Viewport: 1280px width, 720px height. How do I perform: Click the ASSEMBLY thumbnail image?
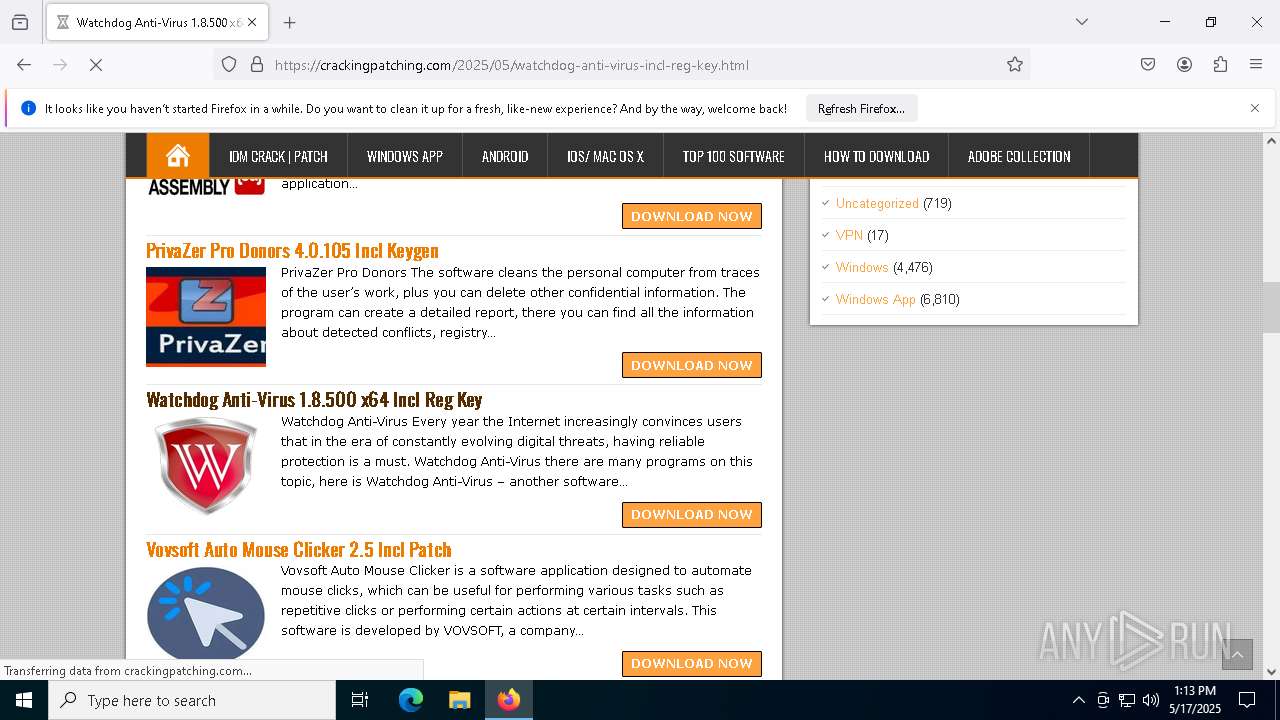click(206, 187)
